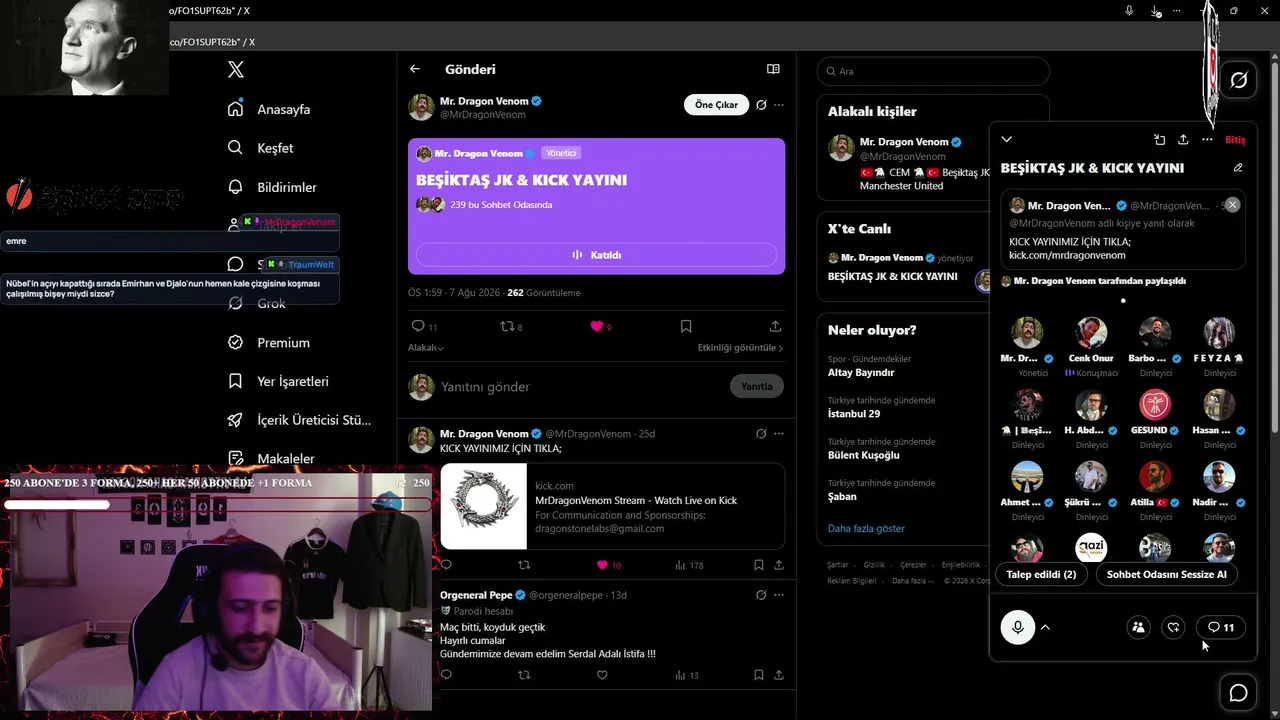The image size is (1280, 720).
Task: Bookmark the KICK YAYINIMIZ İÇİN TIKLA post
Action: 759,565
